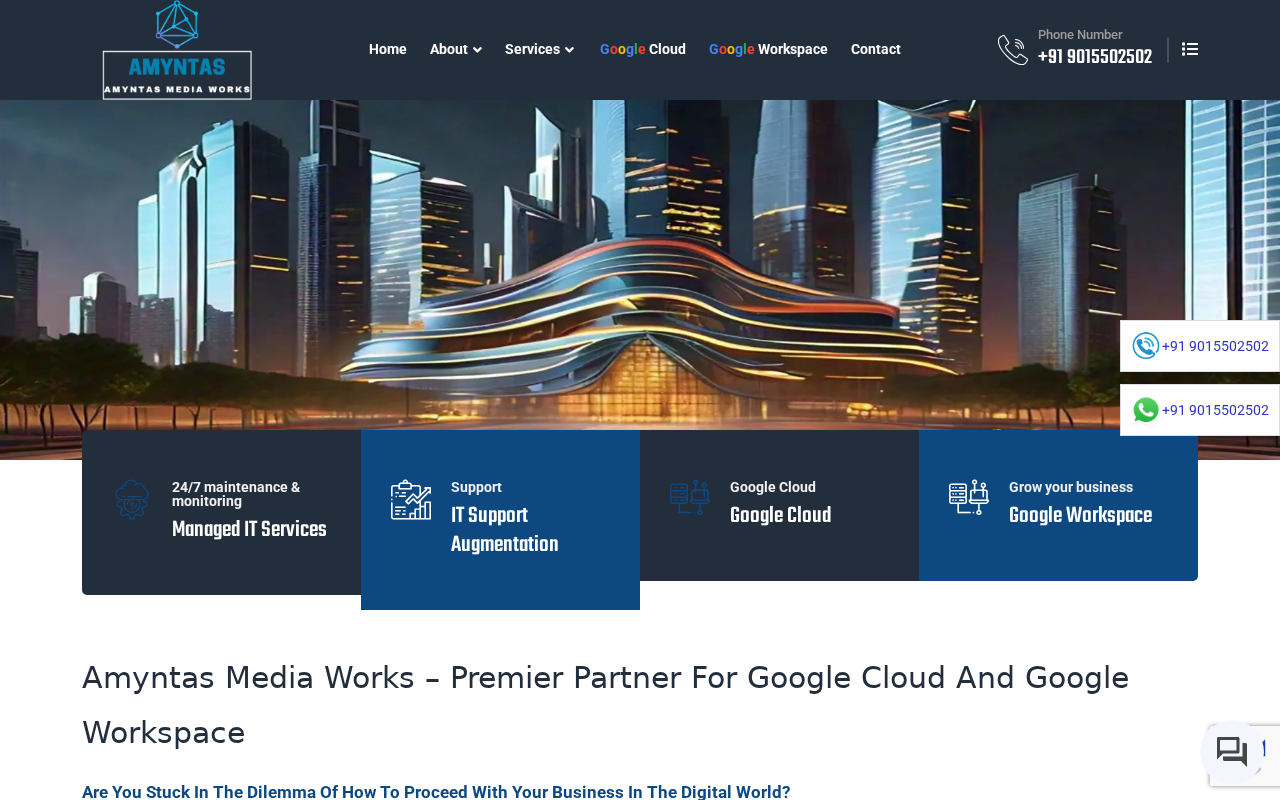The width and height of the screenshot is (1280, 800).
Task: Click the 'Amyntas Media Works – Premier Partner' heading
Action: point(606,705)
